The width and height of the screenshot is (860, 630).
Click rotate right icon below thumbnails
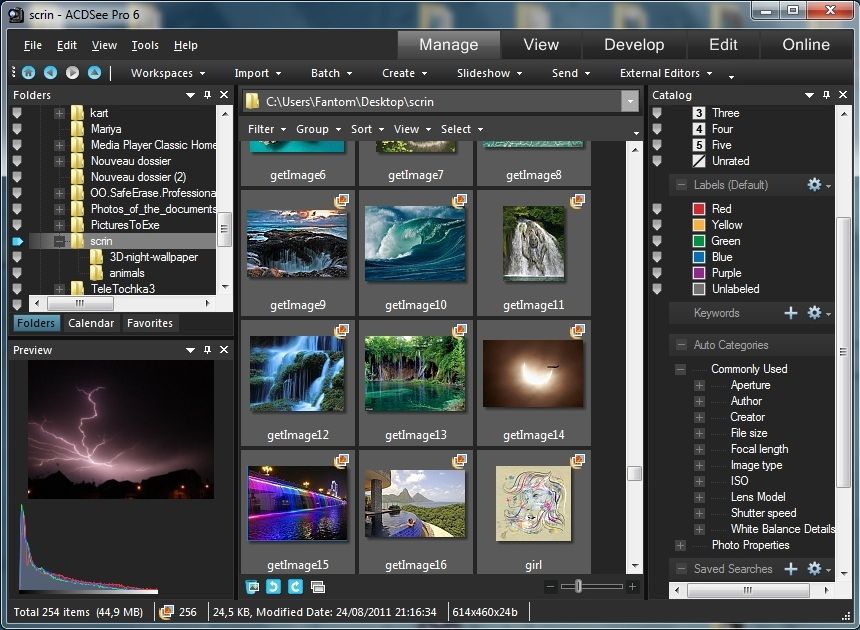pyautogui.click(x=295, y=587)
